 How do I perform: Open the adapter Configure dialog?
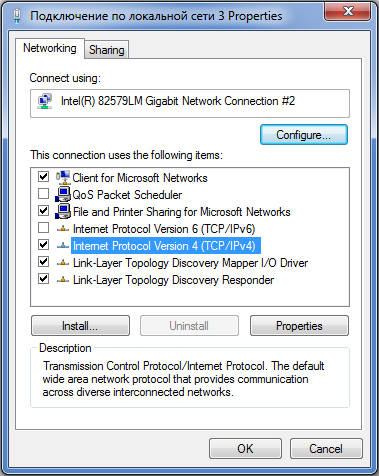pos(304,135)
